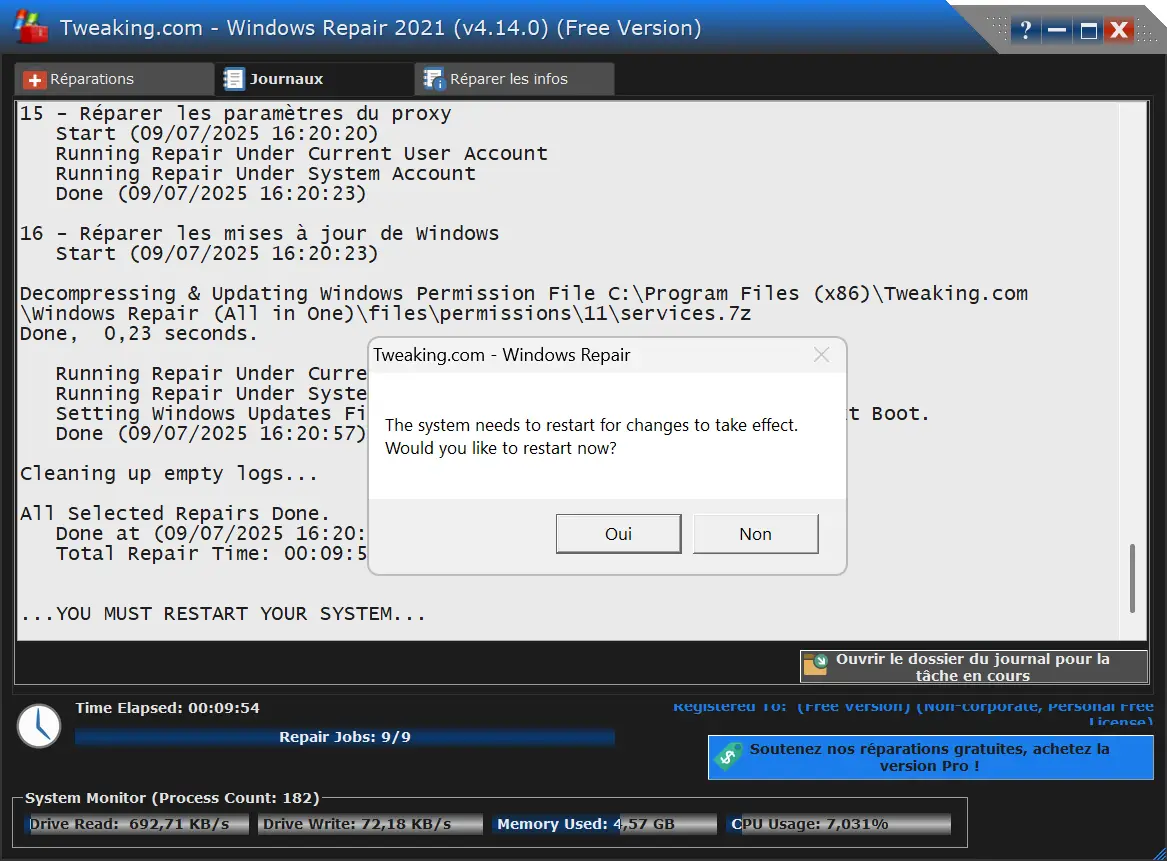Click the restart dialog message text
The width and height of the screenshot is (1167, 861).
click(591, 437)
